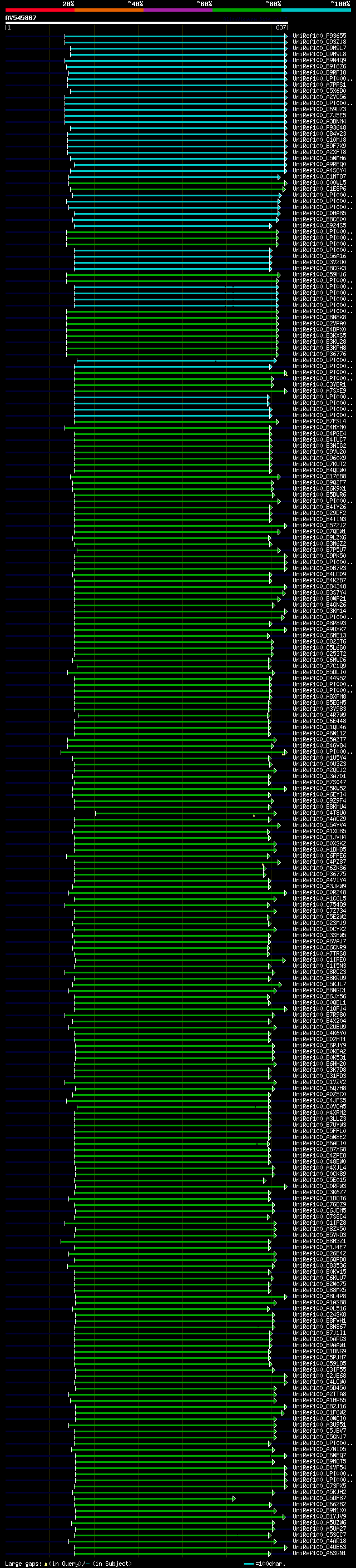The width and height of the screenshot is (356, 1568).
Task: Select hit label UniRef100_B9F7X9
Action: pos(319,146)
